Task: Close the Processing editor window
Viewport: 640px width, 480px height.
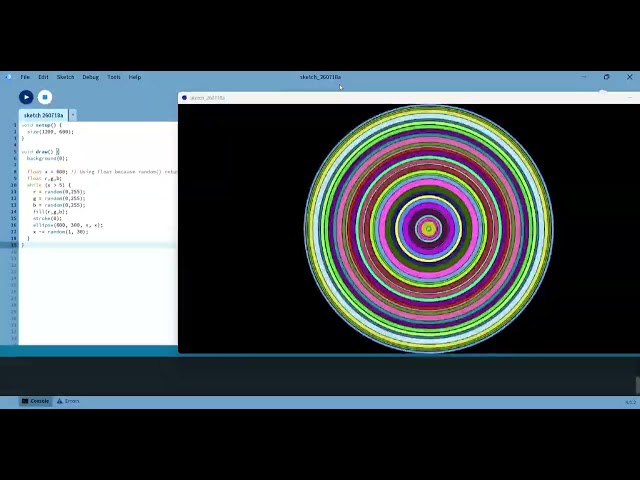Action: [629, 77]
